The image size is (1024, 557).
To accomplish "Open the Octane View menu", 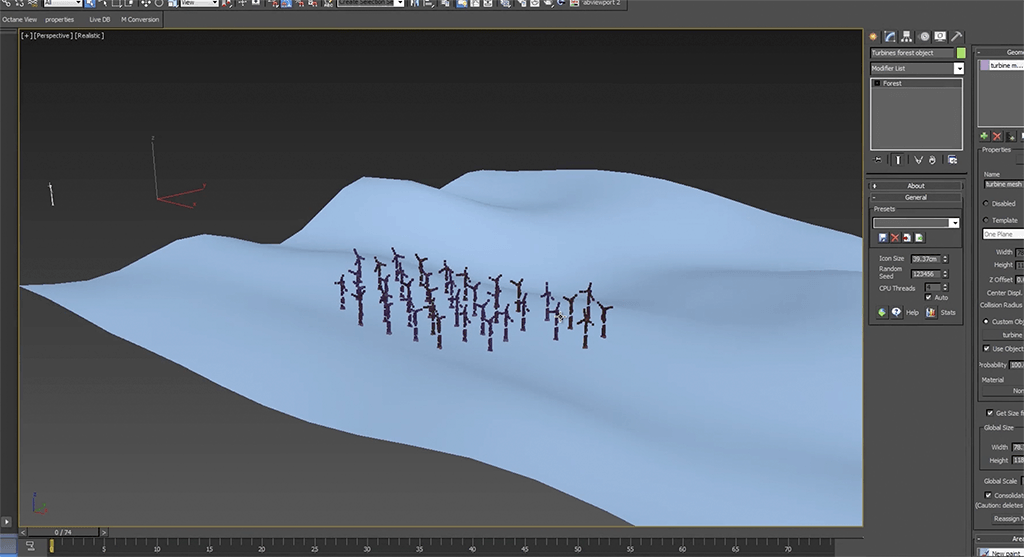I will 20,19.
